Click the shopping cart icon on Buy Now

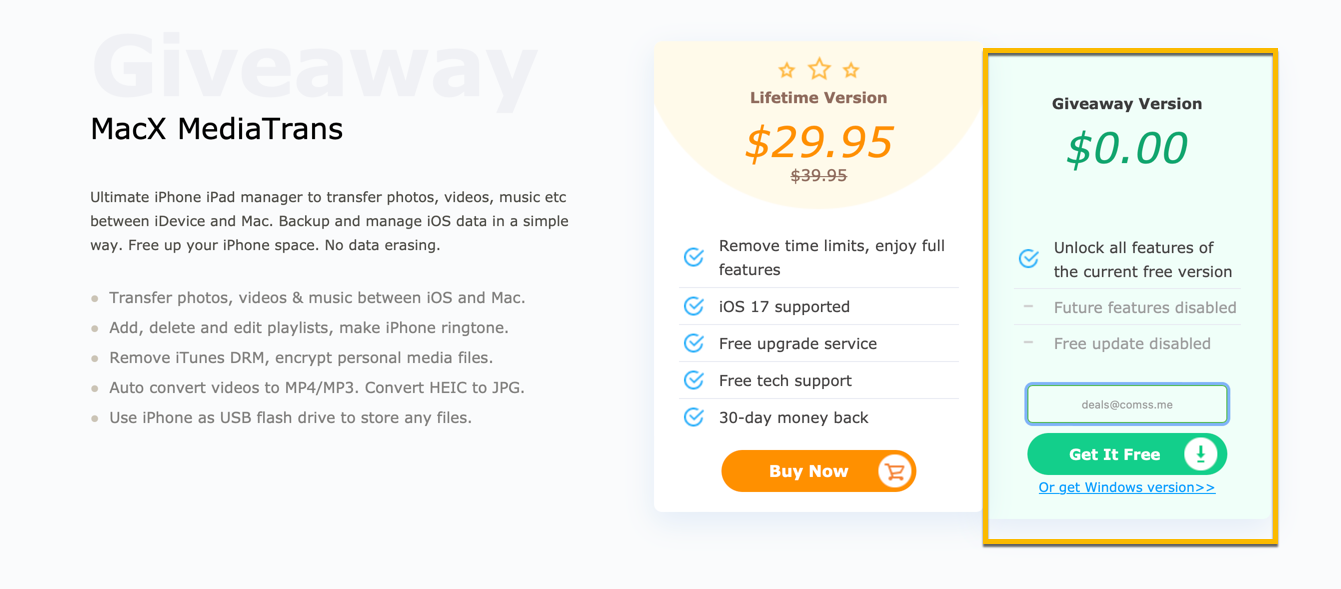click(894, 471)
